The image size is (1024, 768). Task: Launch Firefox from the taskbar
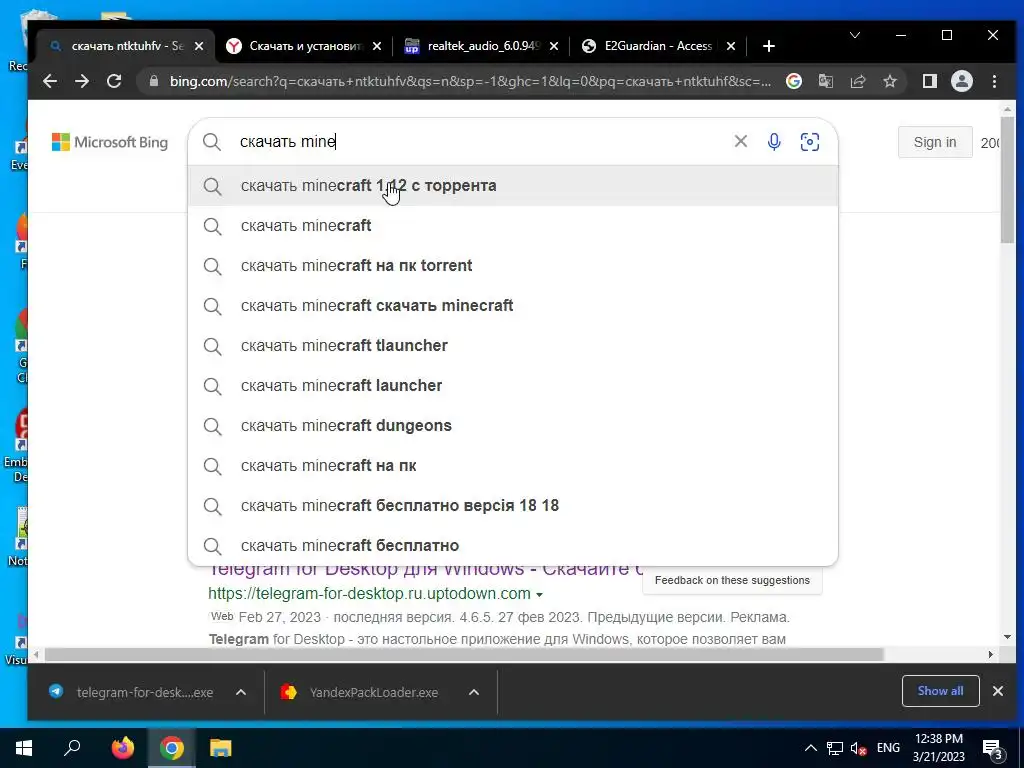[122, 748]
